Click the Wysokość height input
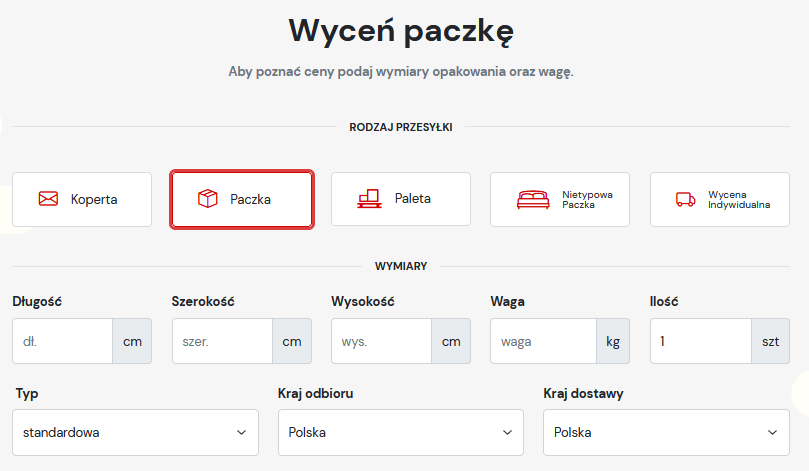The width and height of the screenshot is (809, 471). [x=381, y=341]
